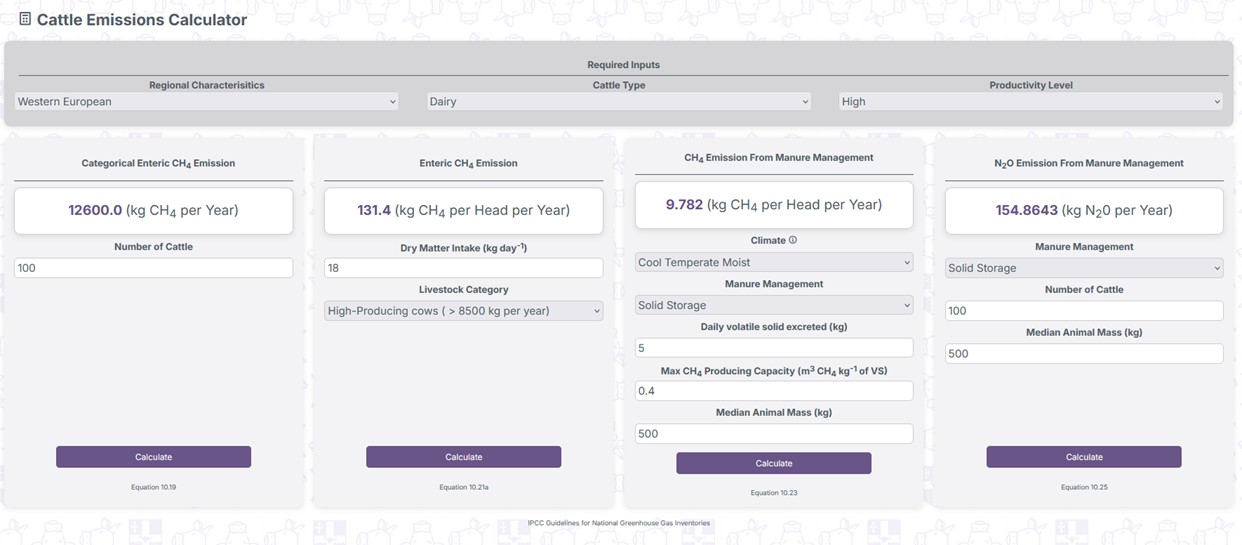
Task: Click Median Animal Mass field in N2O panel
Action: [1084, 354]
